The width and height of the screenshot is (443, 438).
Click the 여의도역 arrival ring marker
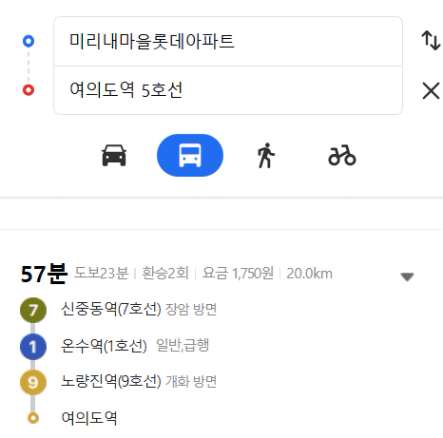tap(33, 418)
